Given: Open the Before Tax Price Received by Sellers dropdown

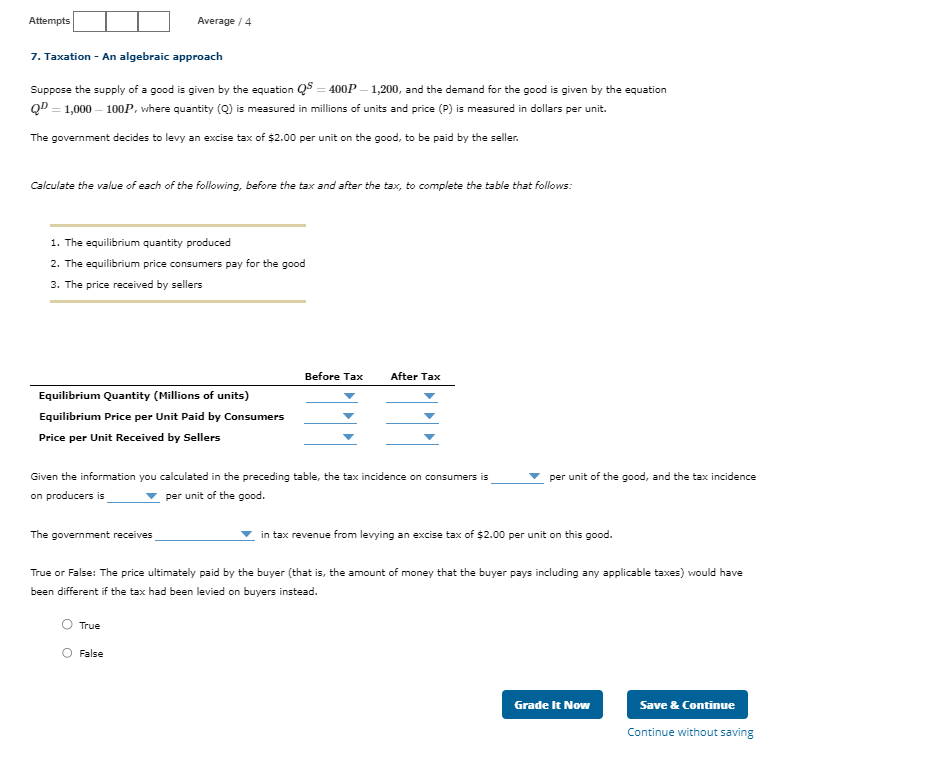Looking at the screenshot, I should coord(348,438).
